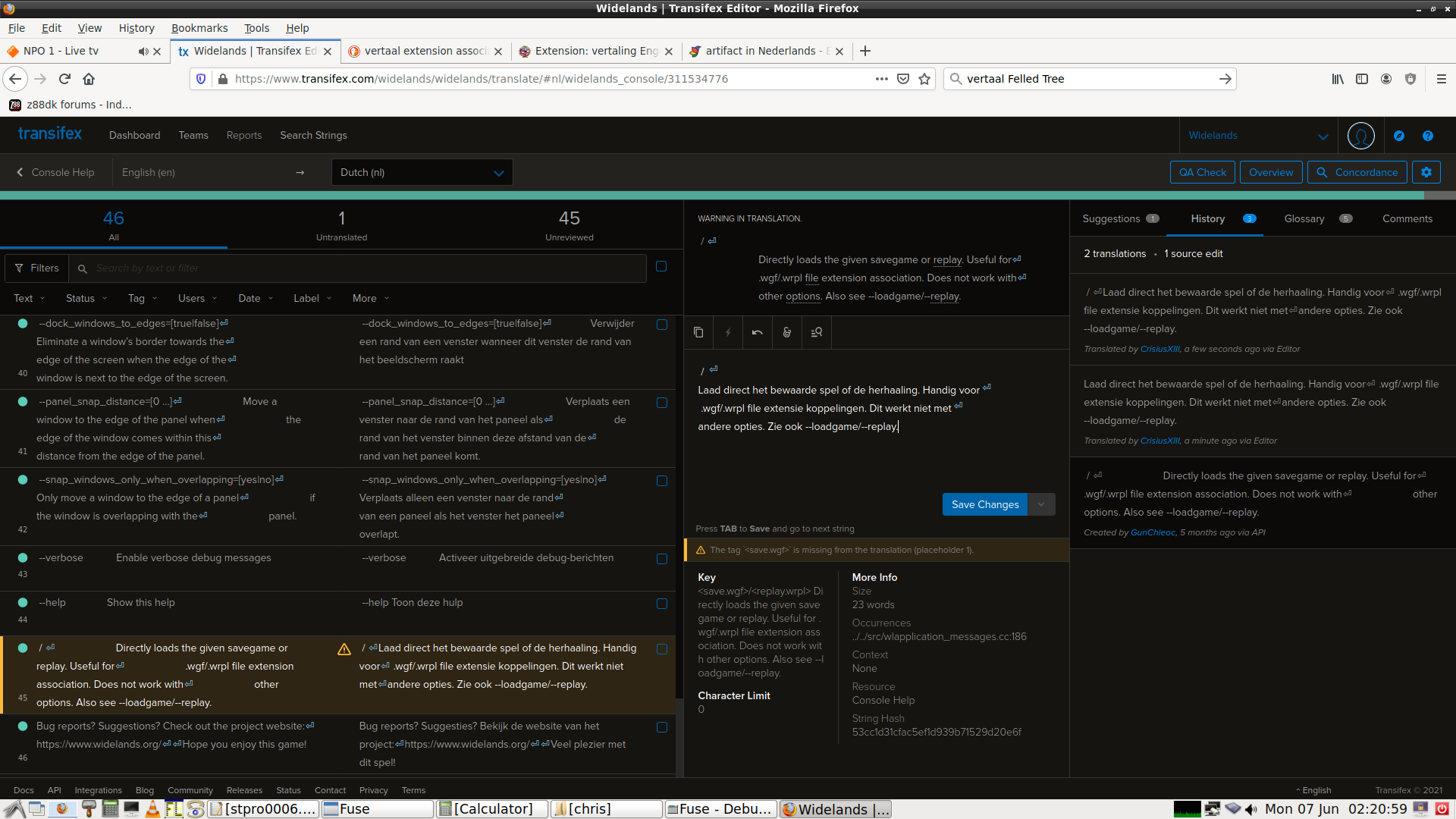Open the Suggestions tab
The image size is (1456, 819).
click(x=1111, y=218)
